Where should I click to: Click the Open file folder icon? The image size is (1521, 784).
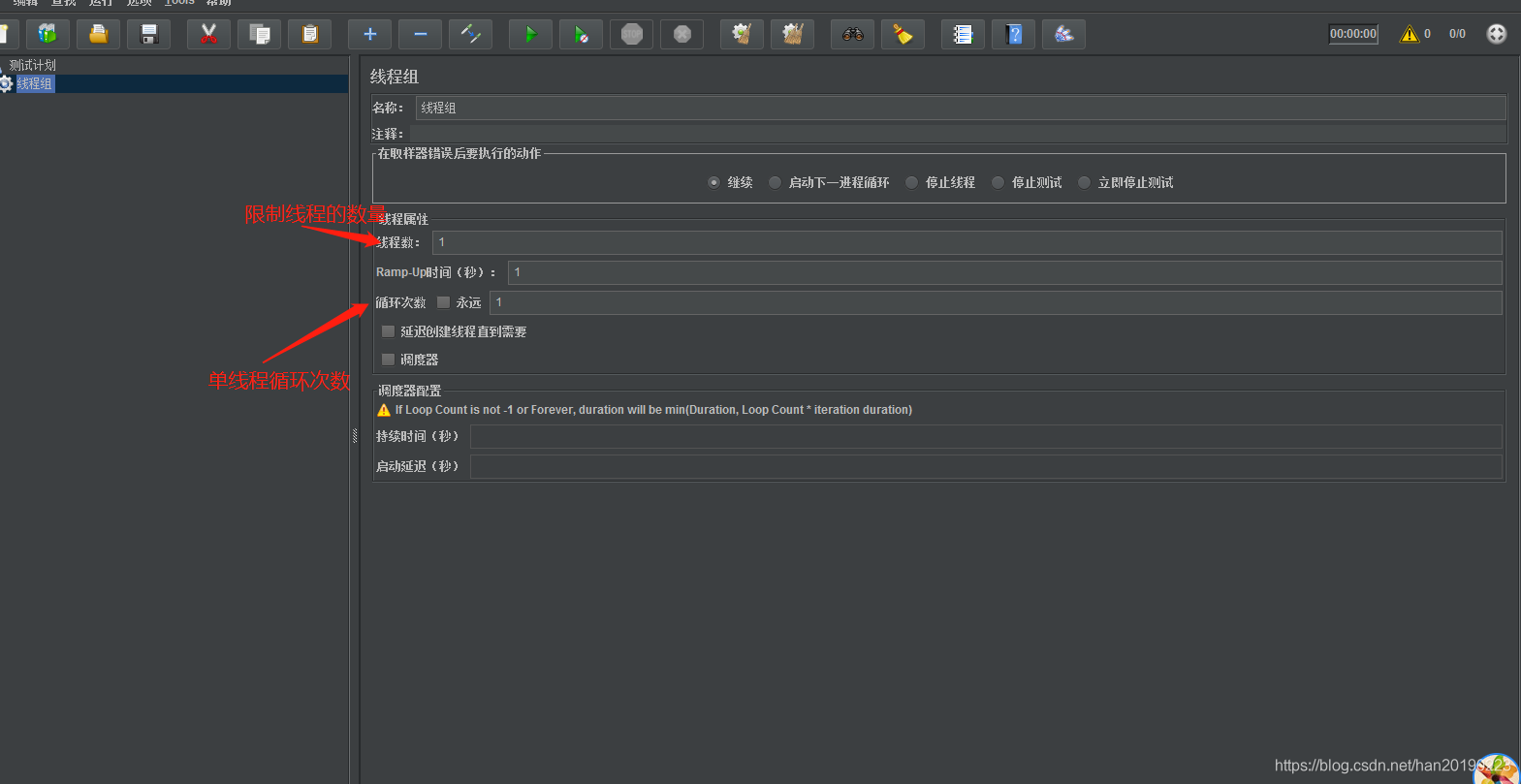(x=98, y=34)
